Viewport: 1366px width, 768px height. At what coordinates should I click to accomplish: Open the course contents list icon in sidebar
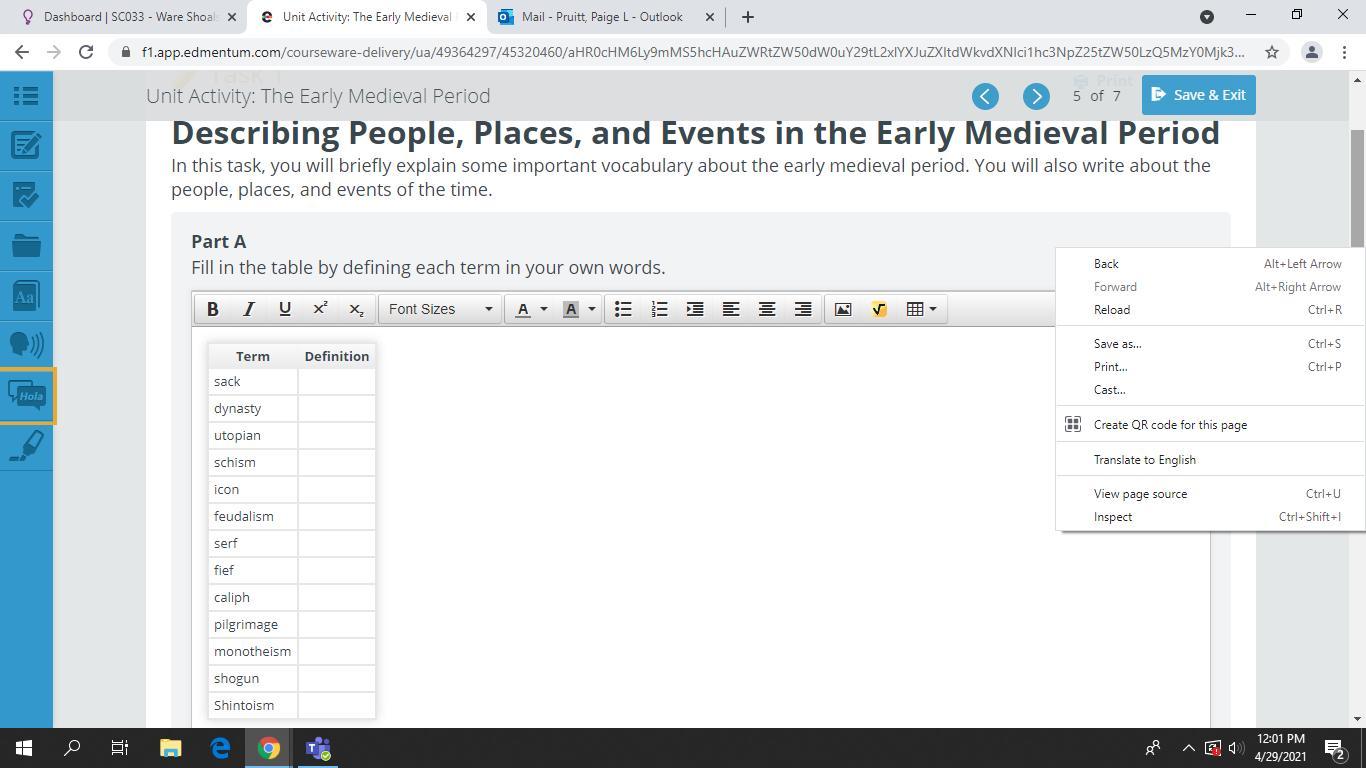pyautogui.click(x=26, y=96)
